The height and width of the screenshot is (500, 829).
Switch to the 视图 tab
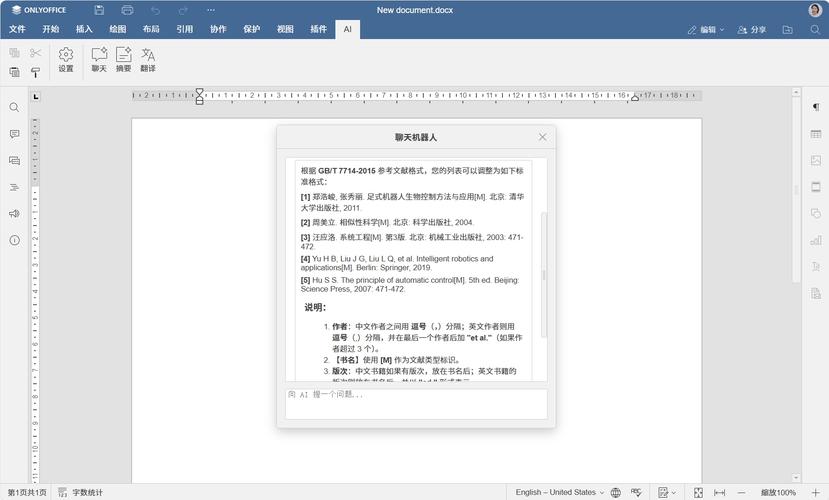[285, 29]
